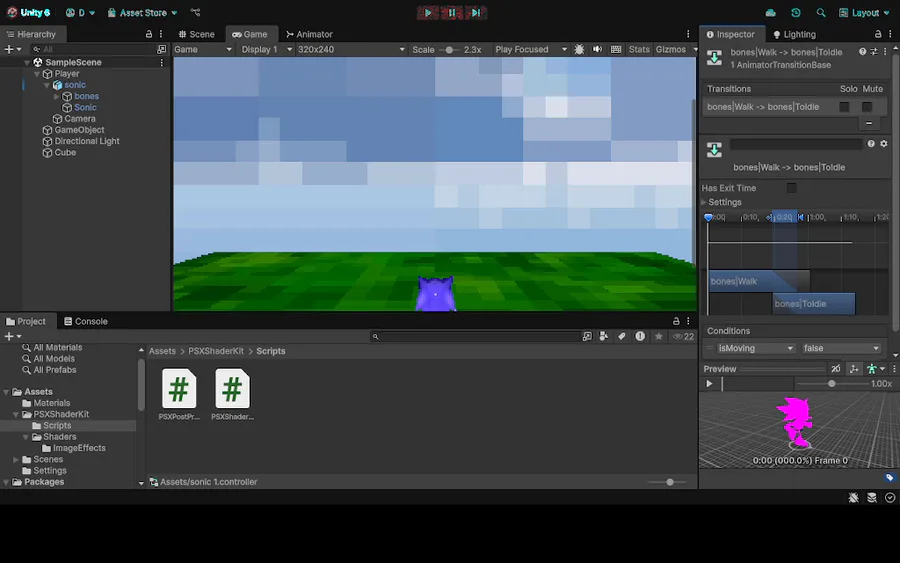Toggle Mute Audio speaker icon in Game view
The image size is (900, 563).
tap(598, 49)
